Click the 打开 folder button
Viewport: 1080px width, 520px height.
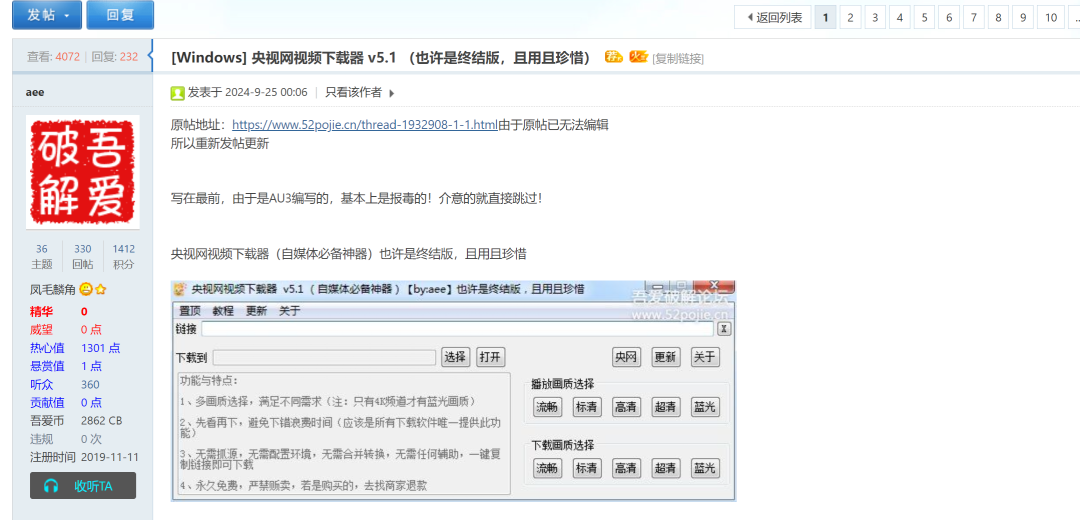[491, 357]
